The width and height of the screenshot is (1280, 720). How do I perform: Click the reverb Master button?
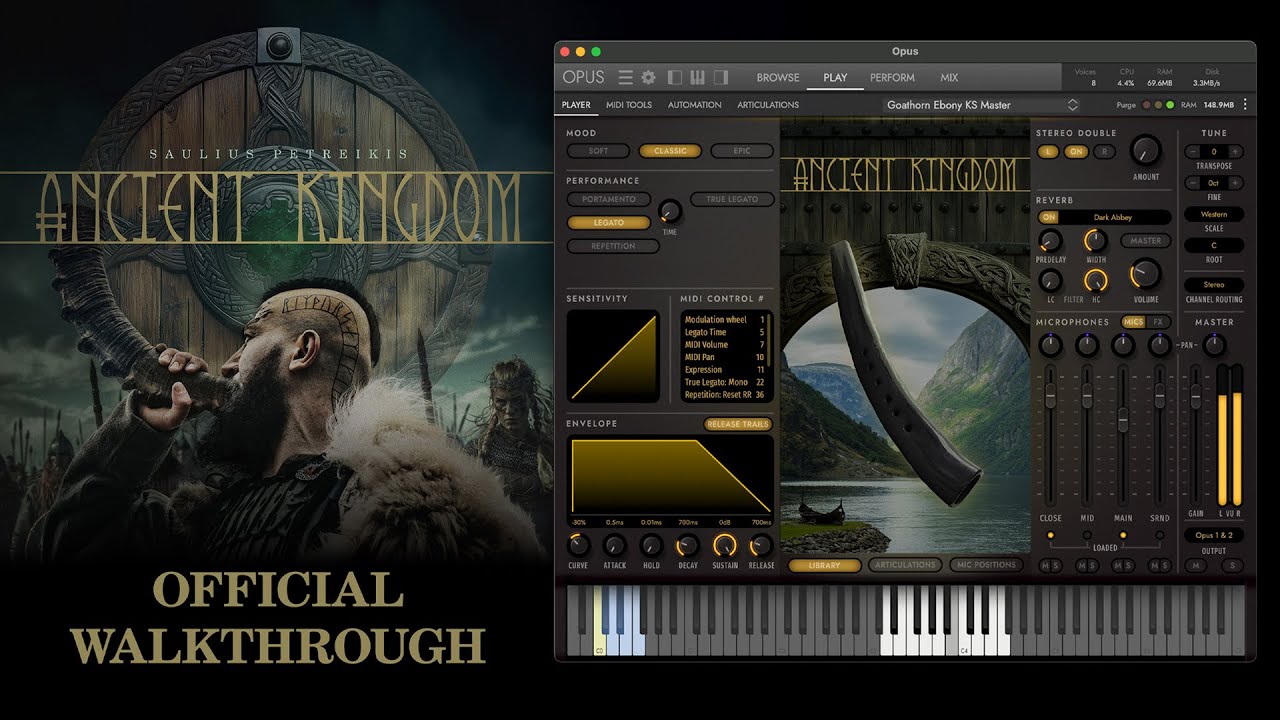pyautogui.click(x=1146, y=241)
